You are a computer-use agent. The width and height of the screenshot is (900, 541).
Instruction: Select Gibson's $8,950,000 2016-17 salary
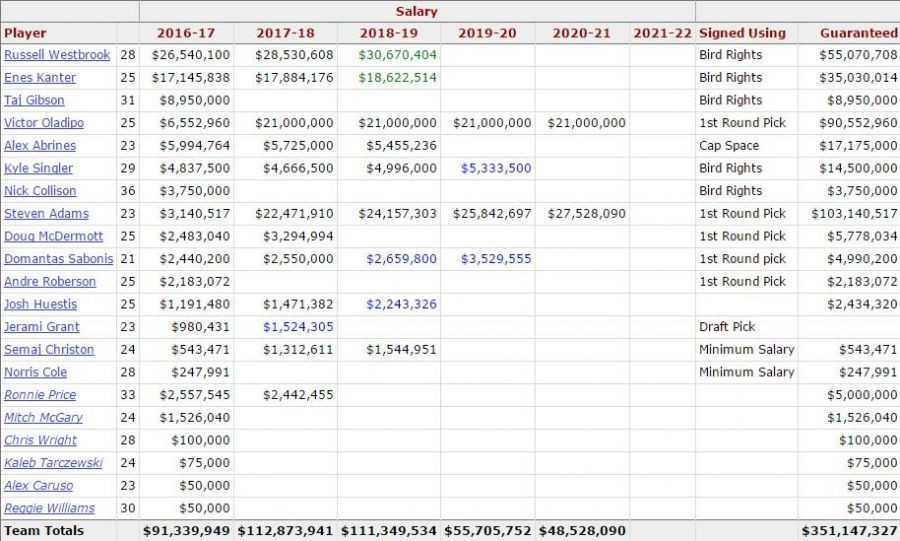[x=195, y=100]
